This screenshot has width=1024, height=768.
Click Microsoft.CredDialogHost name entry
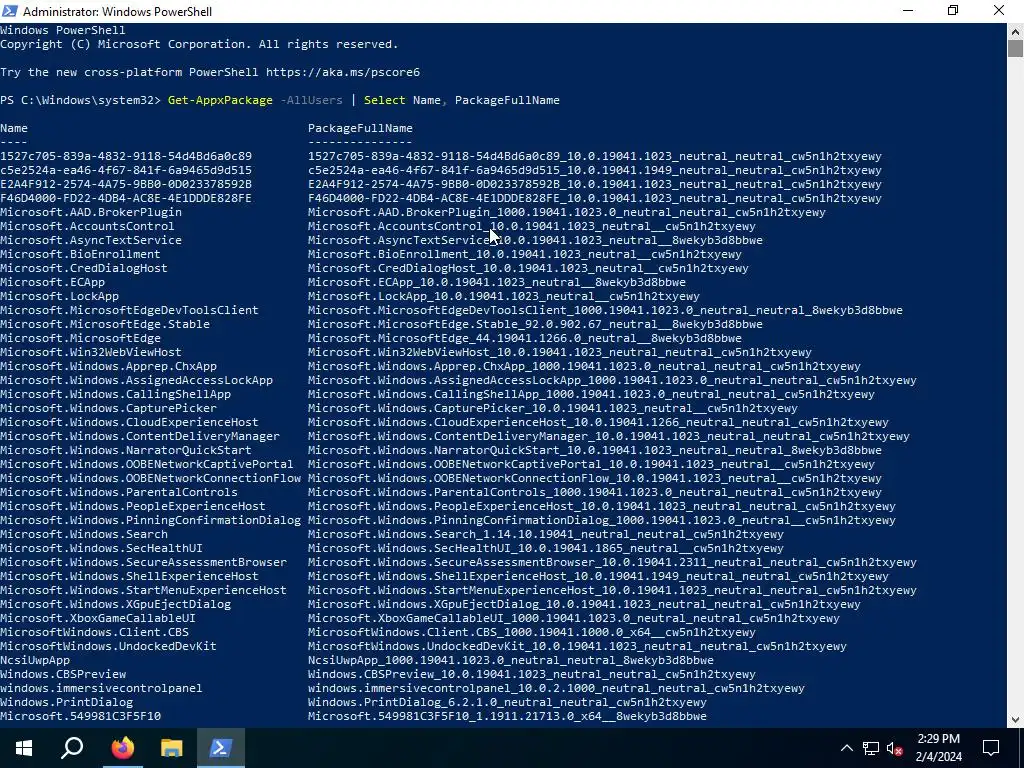84,268
